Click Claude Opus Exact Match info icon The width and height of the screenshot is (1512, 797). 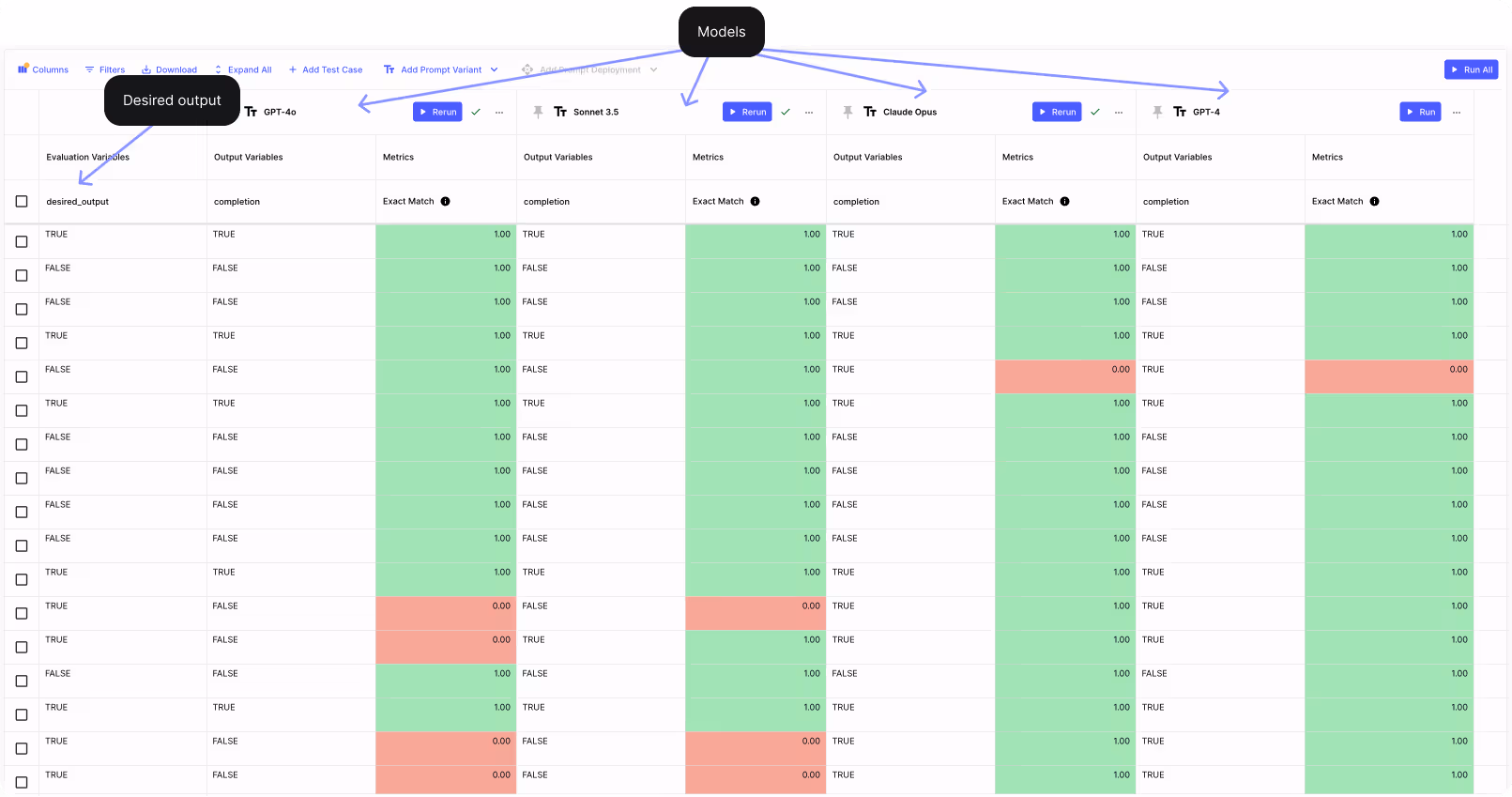(1065, 201)
